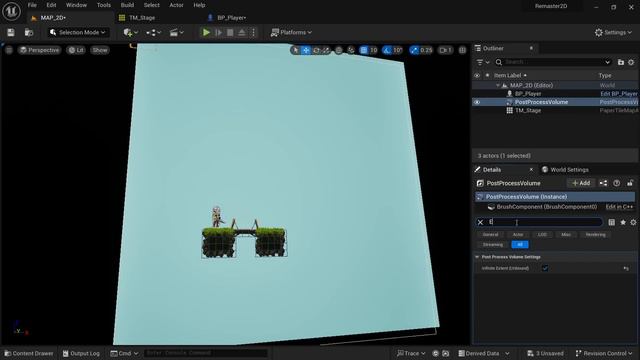Activate the Scale objects tool
This screenshot has width=640, height=360.
coord(326,50)
